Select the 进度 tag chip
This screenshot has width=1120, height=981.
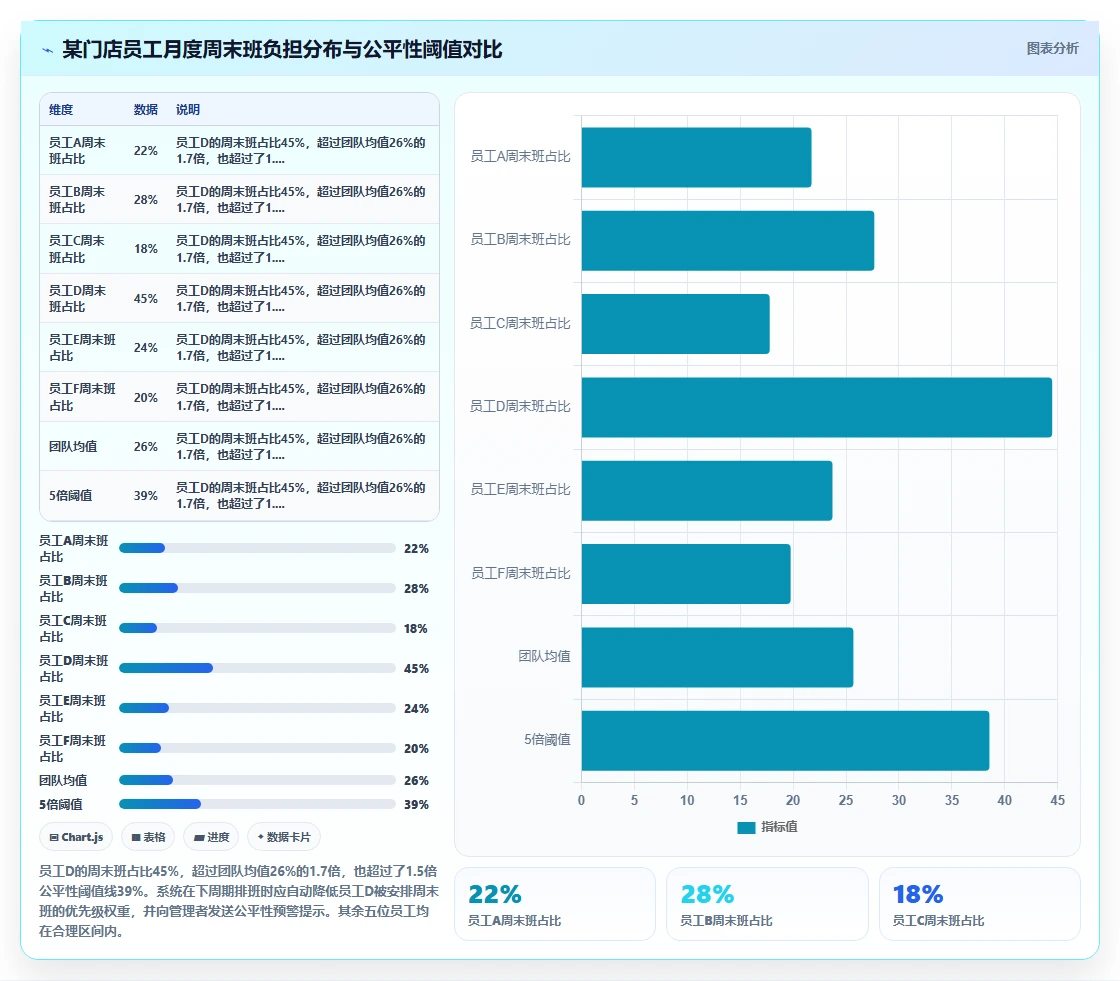211,837
